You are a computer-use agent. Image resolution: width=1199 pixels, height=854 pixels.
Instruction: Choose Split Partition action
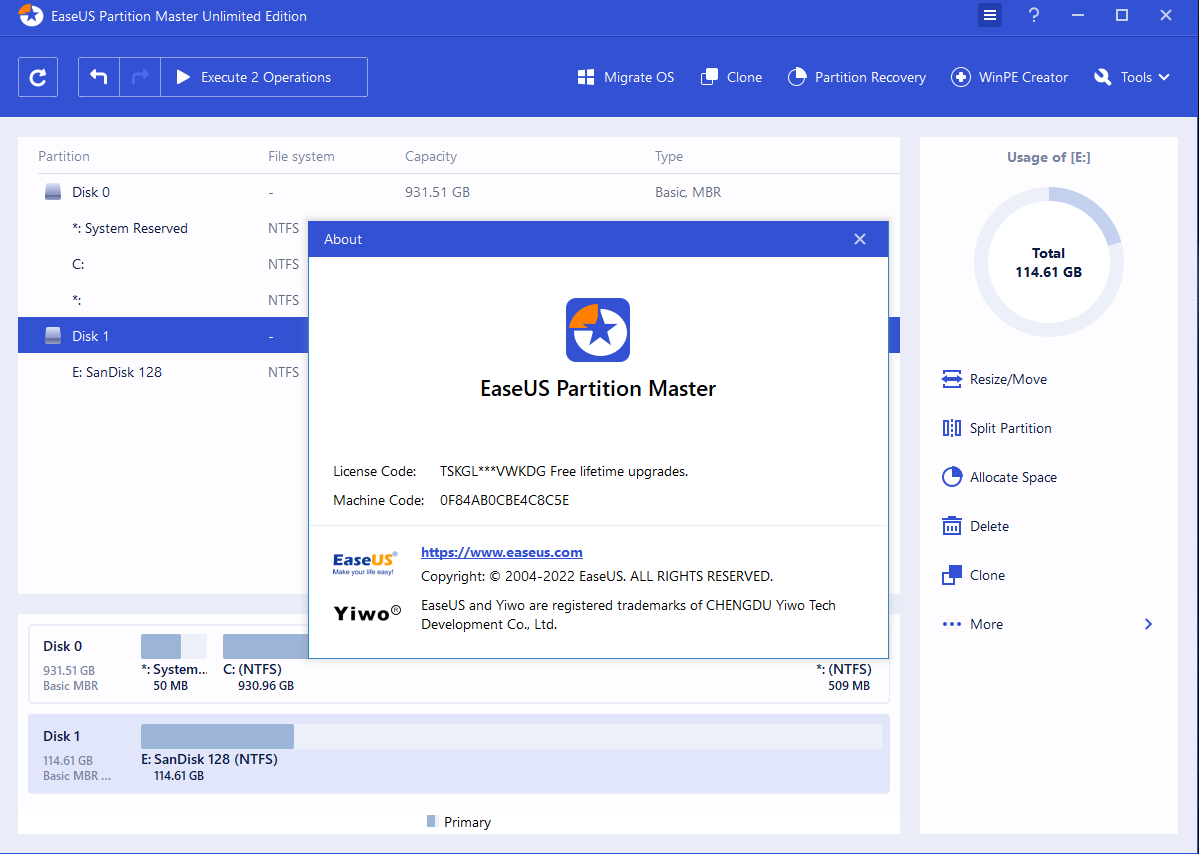(x=996, y=428)
